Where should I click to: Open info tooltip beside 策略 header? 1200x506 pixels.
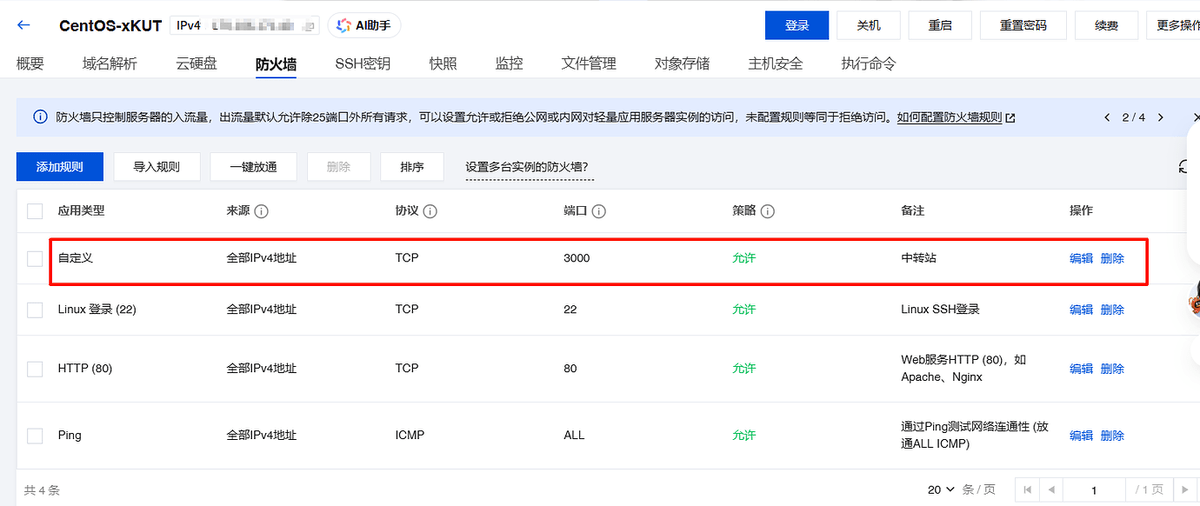(x=768, y=212)
